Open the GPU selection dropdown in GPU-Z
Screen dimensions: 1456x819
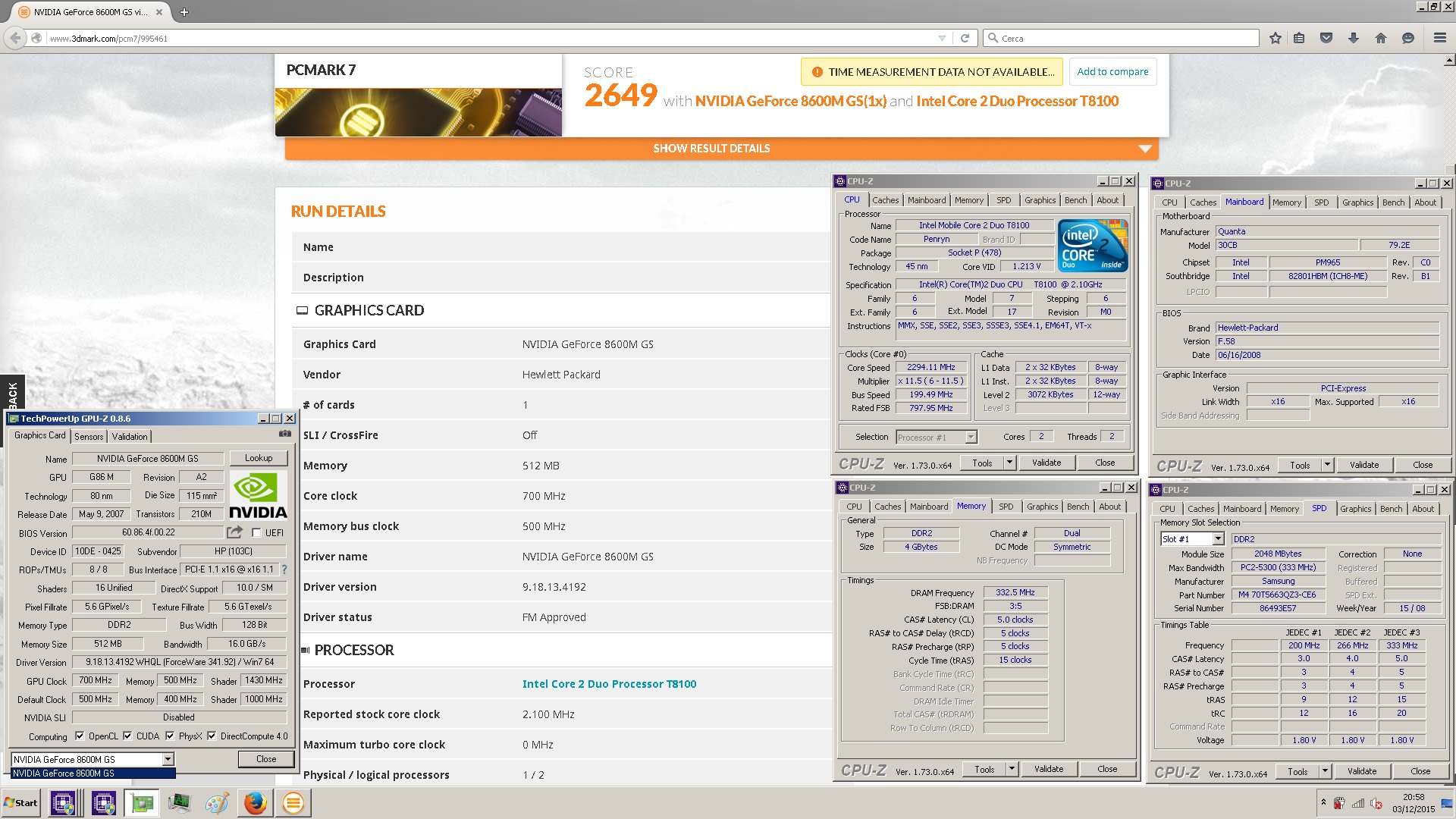point(168,759)
